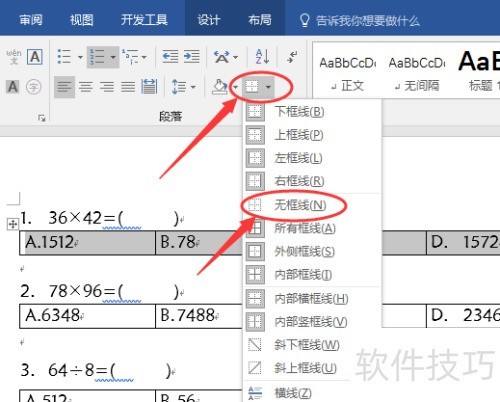Click the Increase Indent icon
500x402 pixels.
pyautogui.click(x=192, y=57)
